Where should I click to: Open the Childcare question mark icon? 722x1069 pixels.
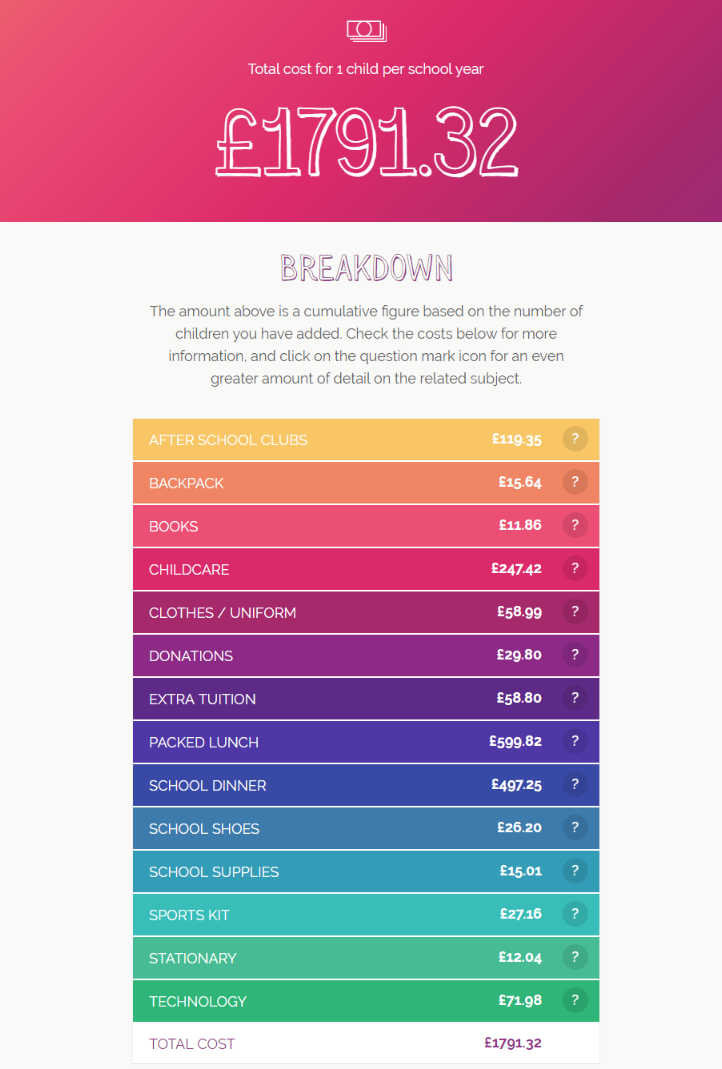(575, 569)
